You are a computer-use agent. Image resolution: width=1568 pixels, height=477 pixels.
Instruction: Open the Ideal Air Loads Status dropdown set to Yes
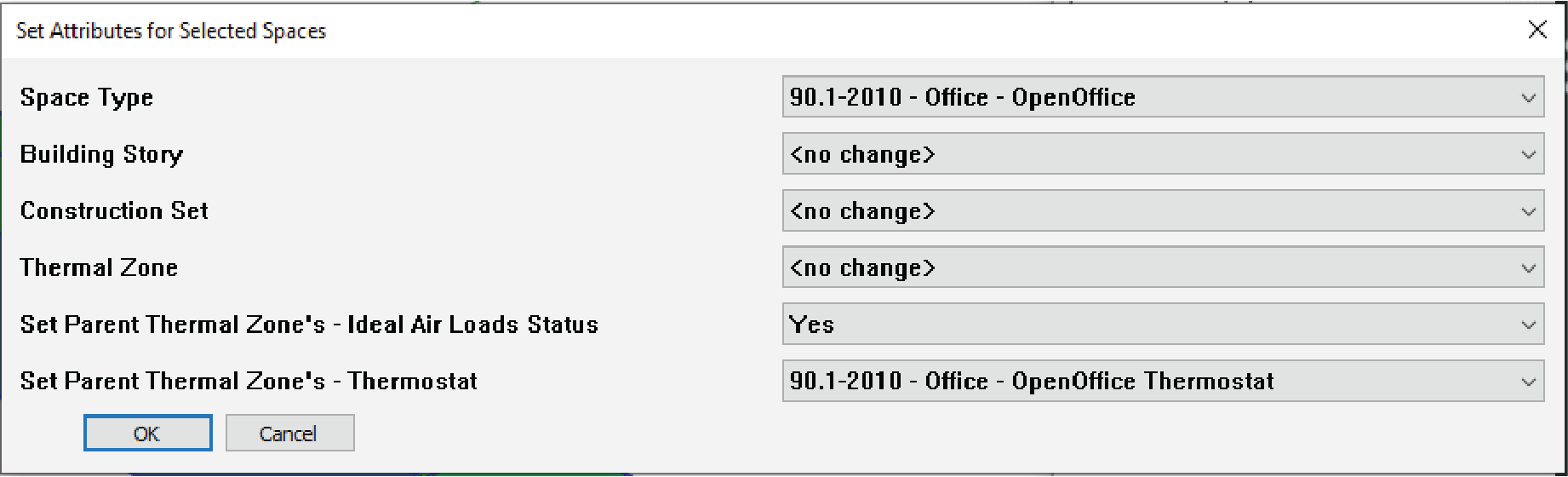(x=1162, y=325)
